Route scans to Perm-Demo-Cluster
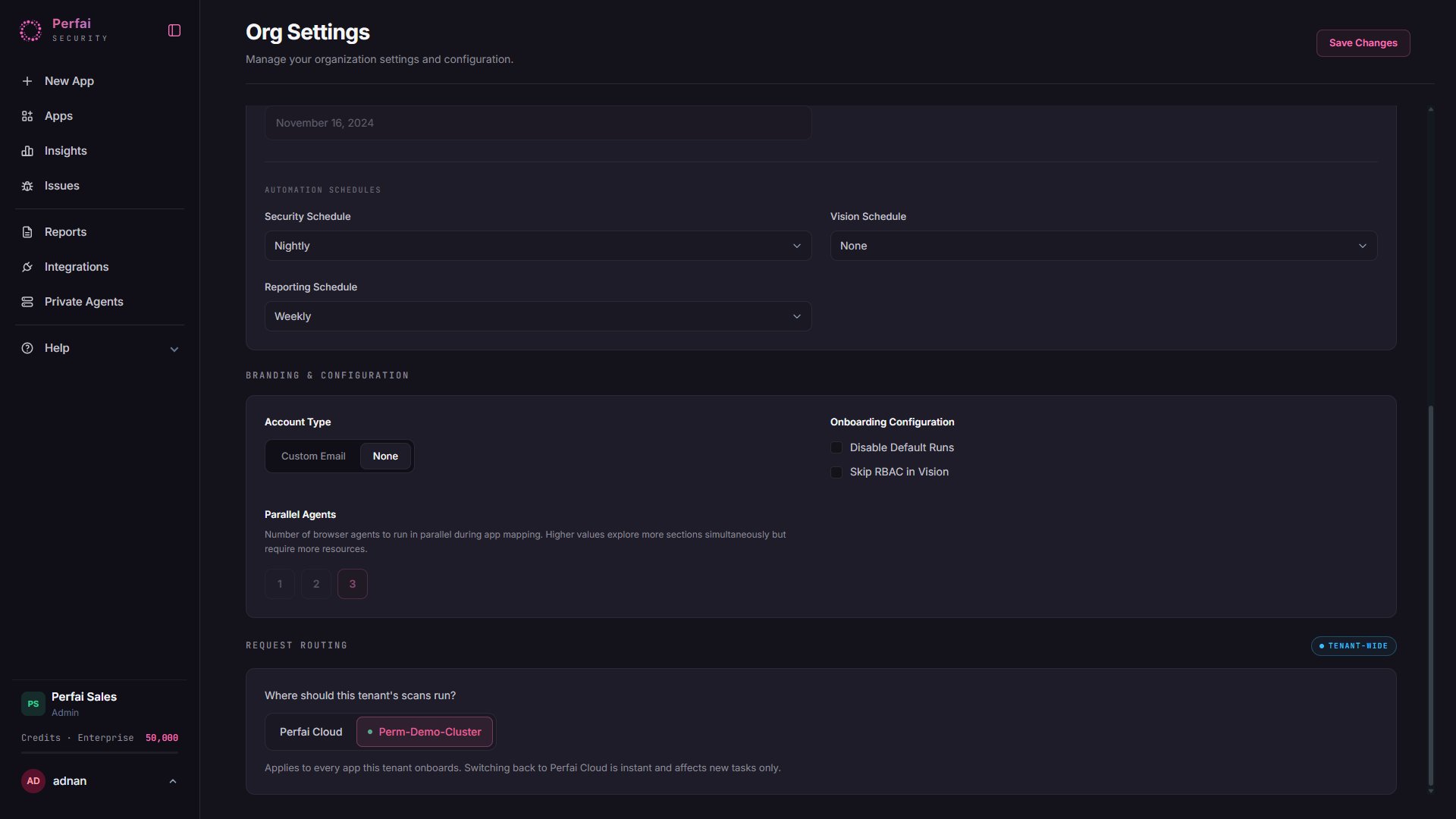This screenshot has height=819, width=1456. click(x=425, y=732)
